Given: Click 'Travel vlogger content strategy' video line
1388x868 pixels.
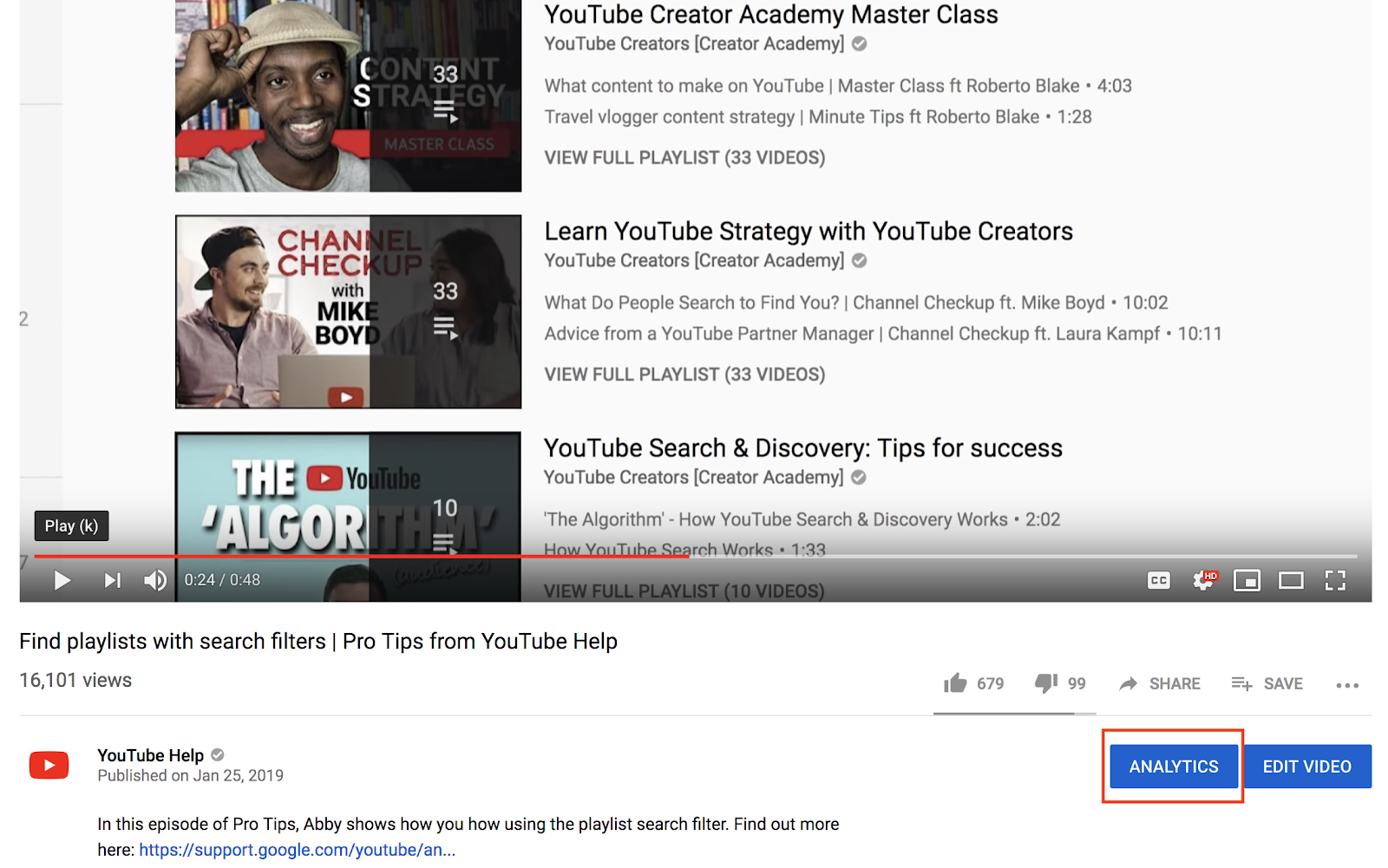Looking at the screenshot, I should [818, 117].
